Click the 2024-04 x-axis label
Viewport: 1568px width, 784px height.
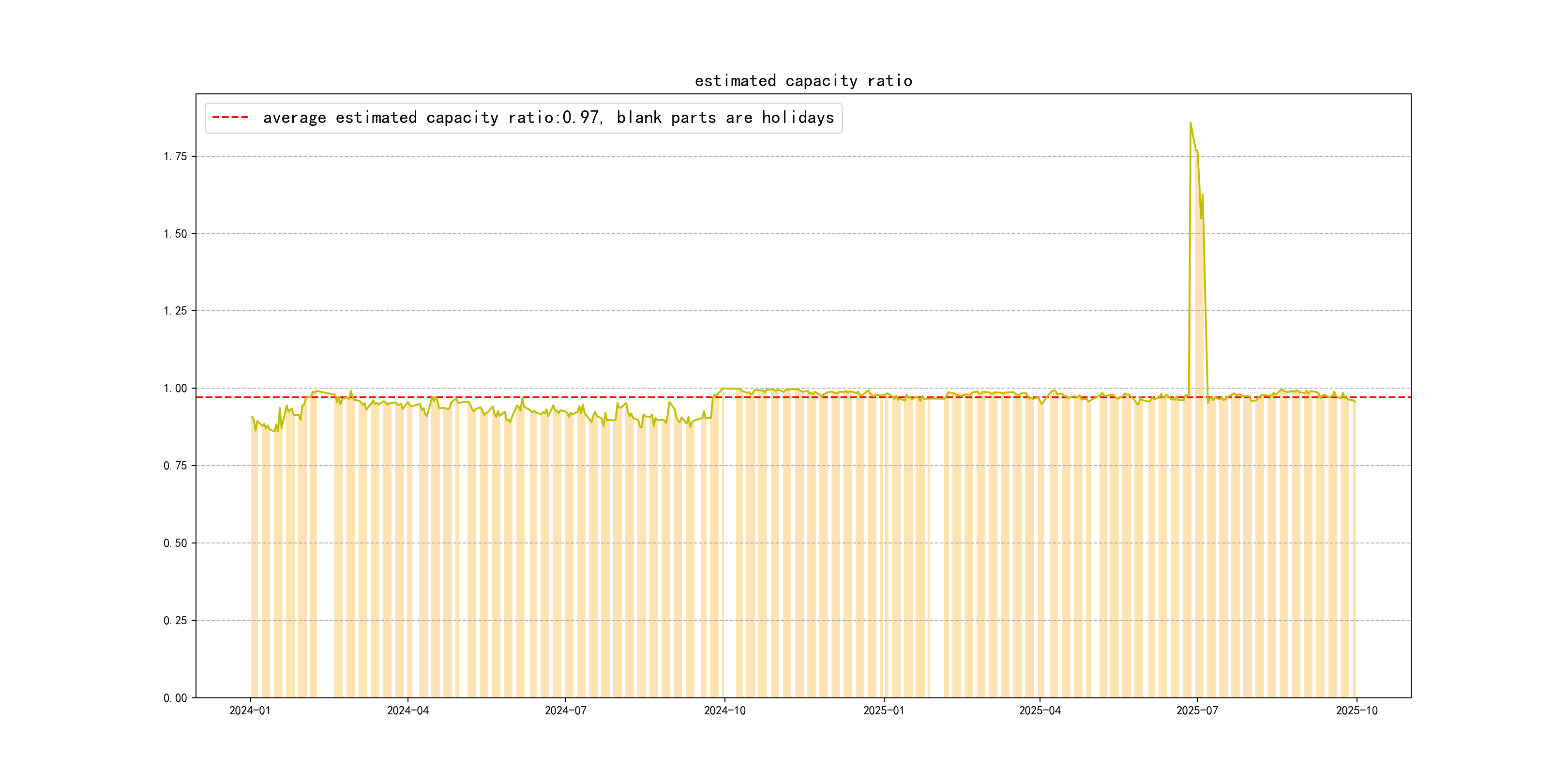[x=408, y=710]
